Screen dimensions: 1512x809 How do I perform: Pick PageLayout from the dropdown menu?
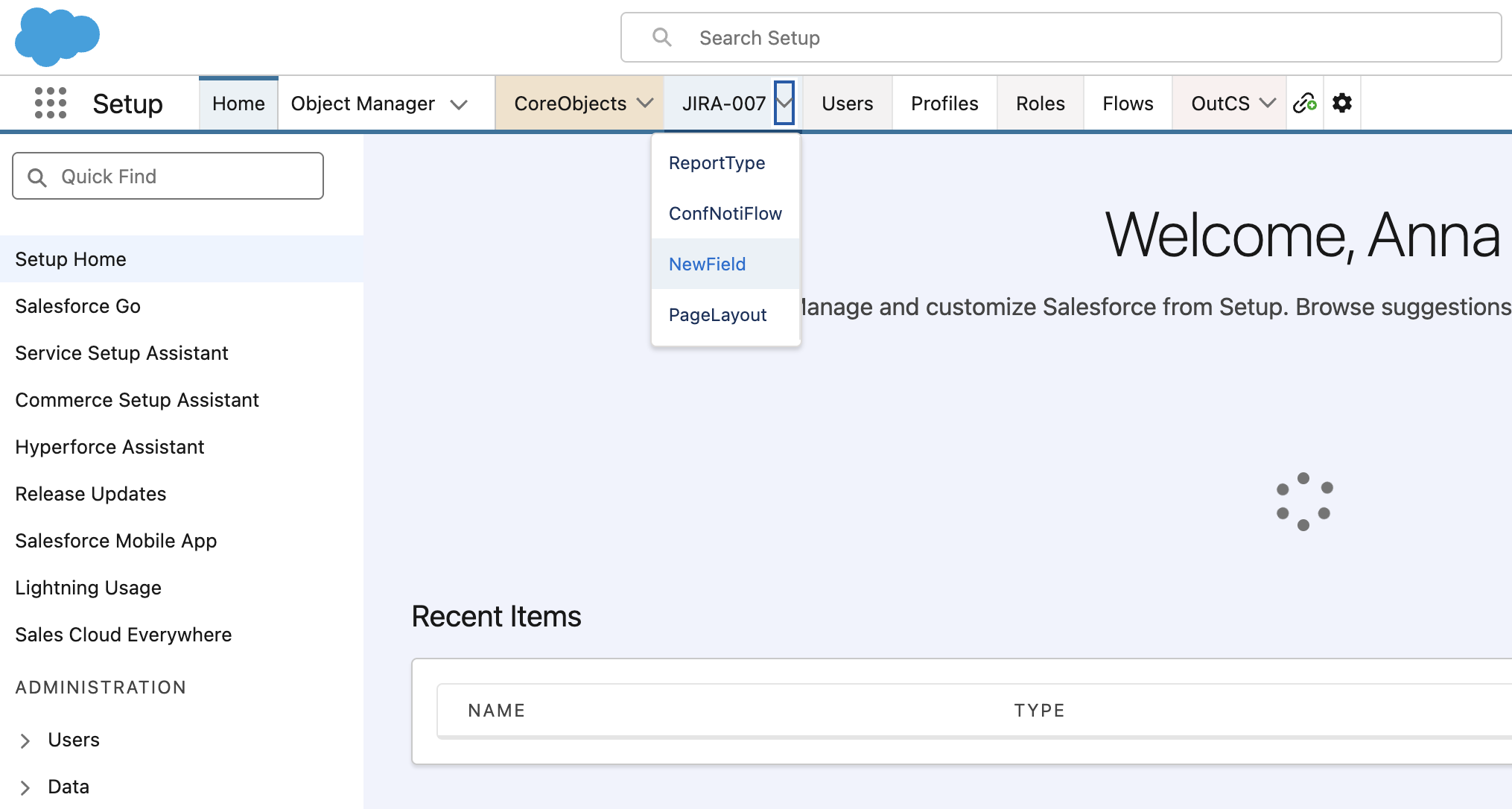pyautogui.click(x=725, y=314)
